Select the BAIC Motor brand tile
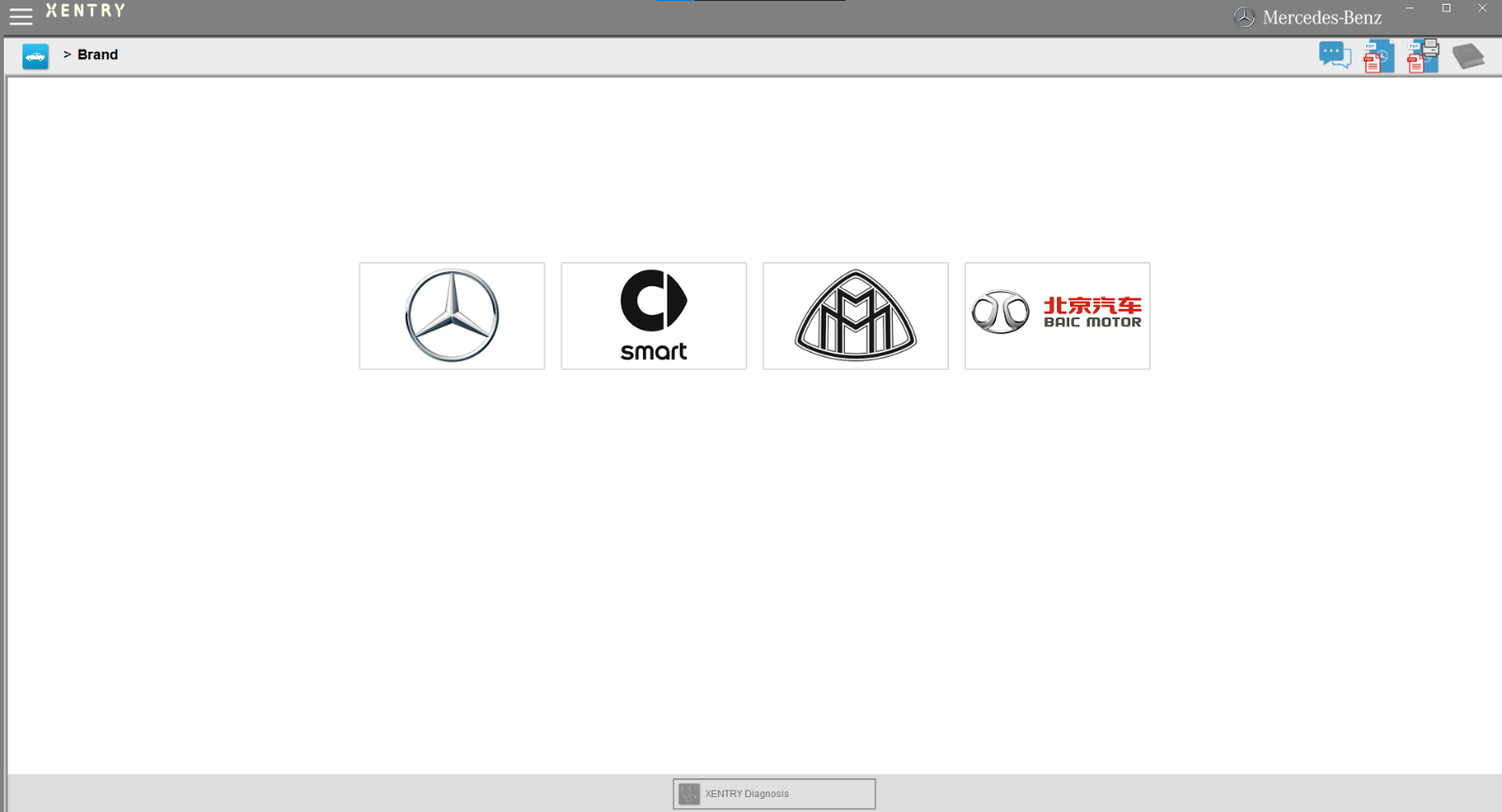This screenshot has width=1502, height=812. click(x=1057, y=315)
